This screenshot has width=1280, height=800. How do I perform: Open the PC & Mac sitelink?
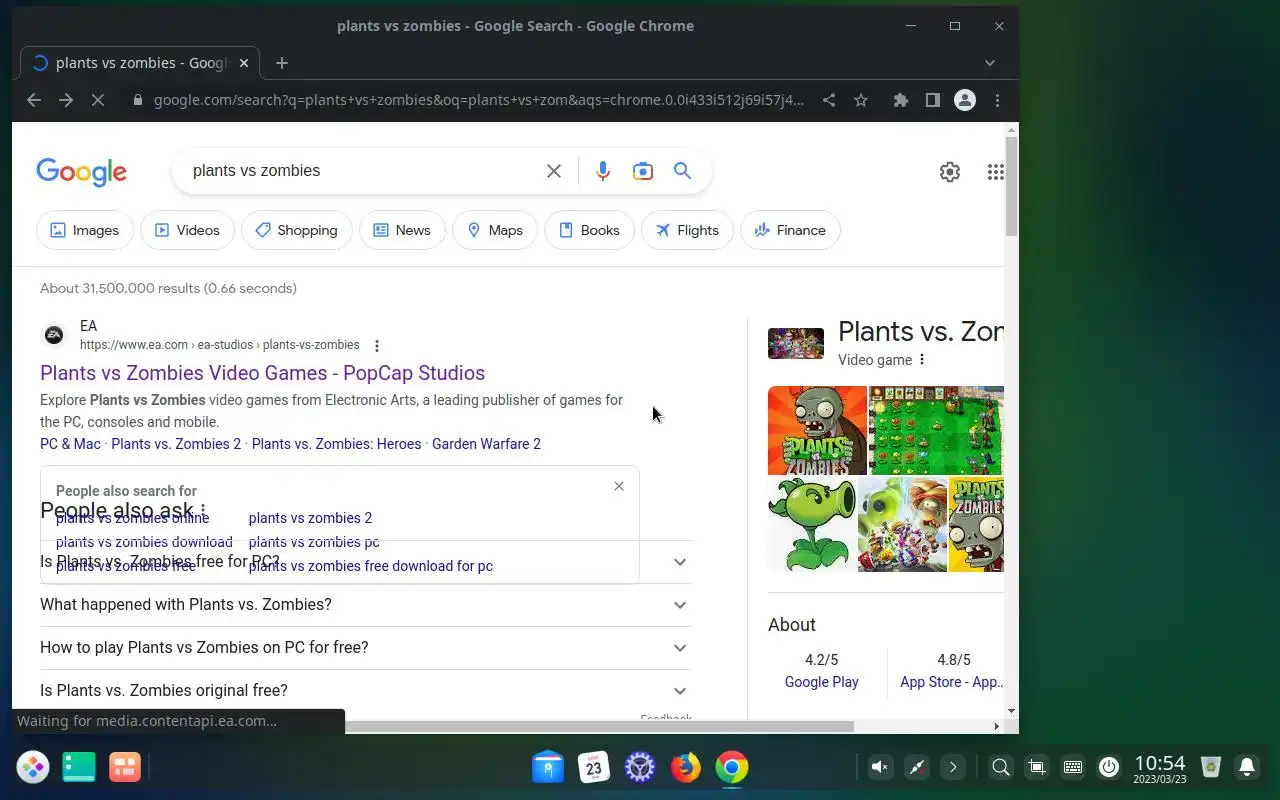(70, 444)
